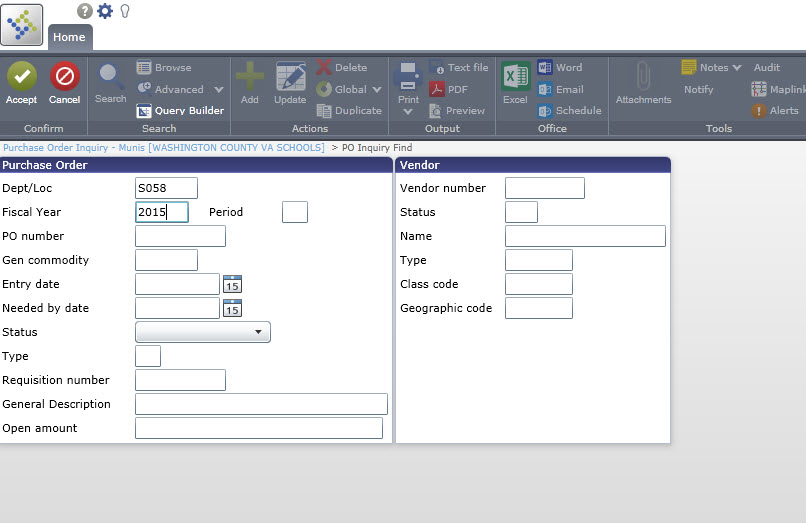Click the Accept green checkmark icon
Image resolution: width=806 pixels, height=523 pixels.
[x=22, y=76]
